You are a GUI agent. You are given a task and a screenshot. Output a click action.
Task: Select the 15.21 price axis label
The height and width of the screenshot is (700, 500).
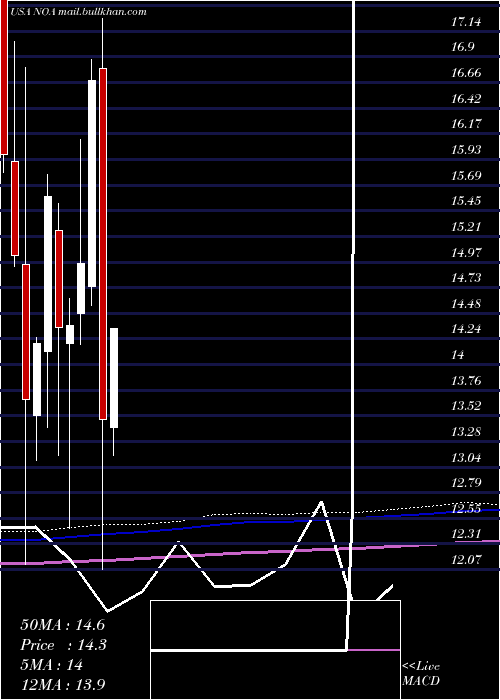click(x=466, y=226)
